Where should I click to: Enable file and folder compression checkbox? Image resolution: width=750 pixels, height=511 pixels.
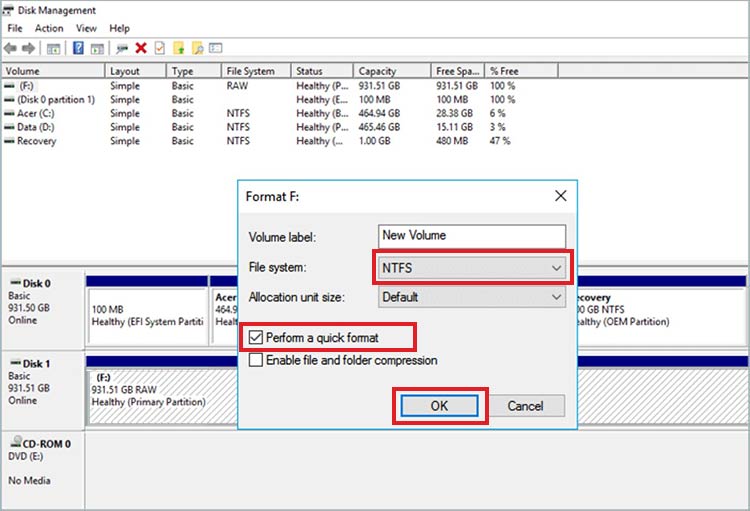point(256,360)
